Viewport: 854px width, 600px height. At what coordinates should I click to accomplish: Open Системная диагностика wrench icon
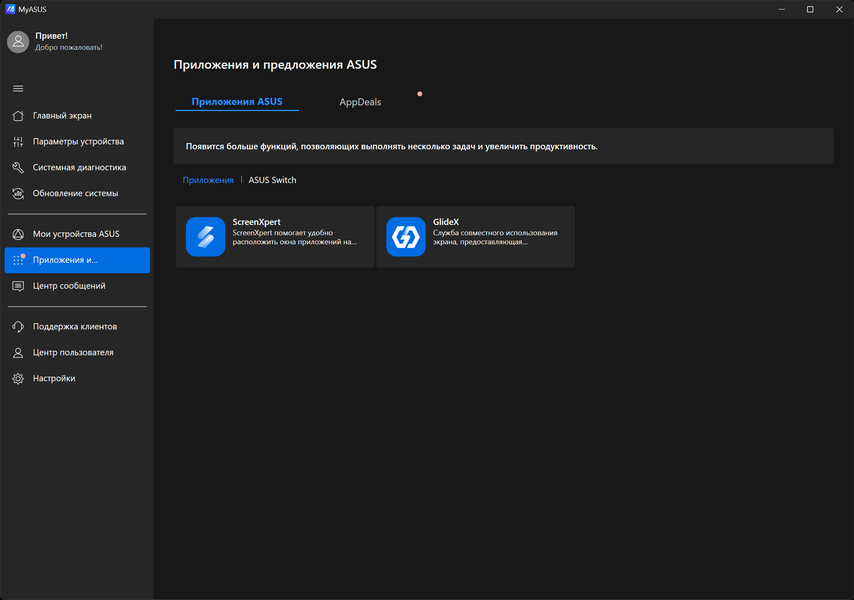pos(18,168)
